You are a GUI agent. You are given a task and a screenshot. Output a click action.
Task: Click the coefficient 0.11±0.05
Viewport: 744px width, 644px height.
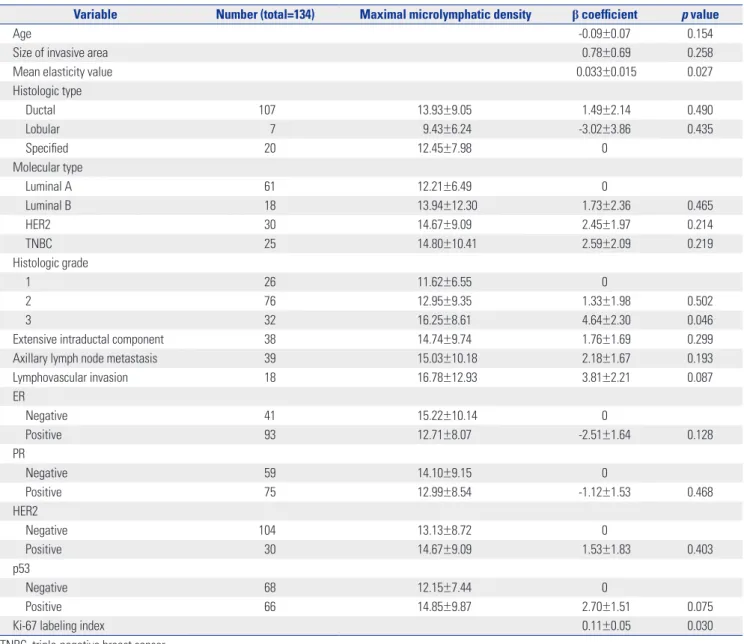[606, 625]
